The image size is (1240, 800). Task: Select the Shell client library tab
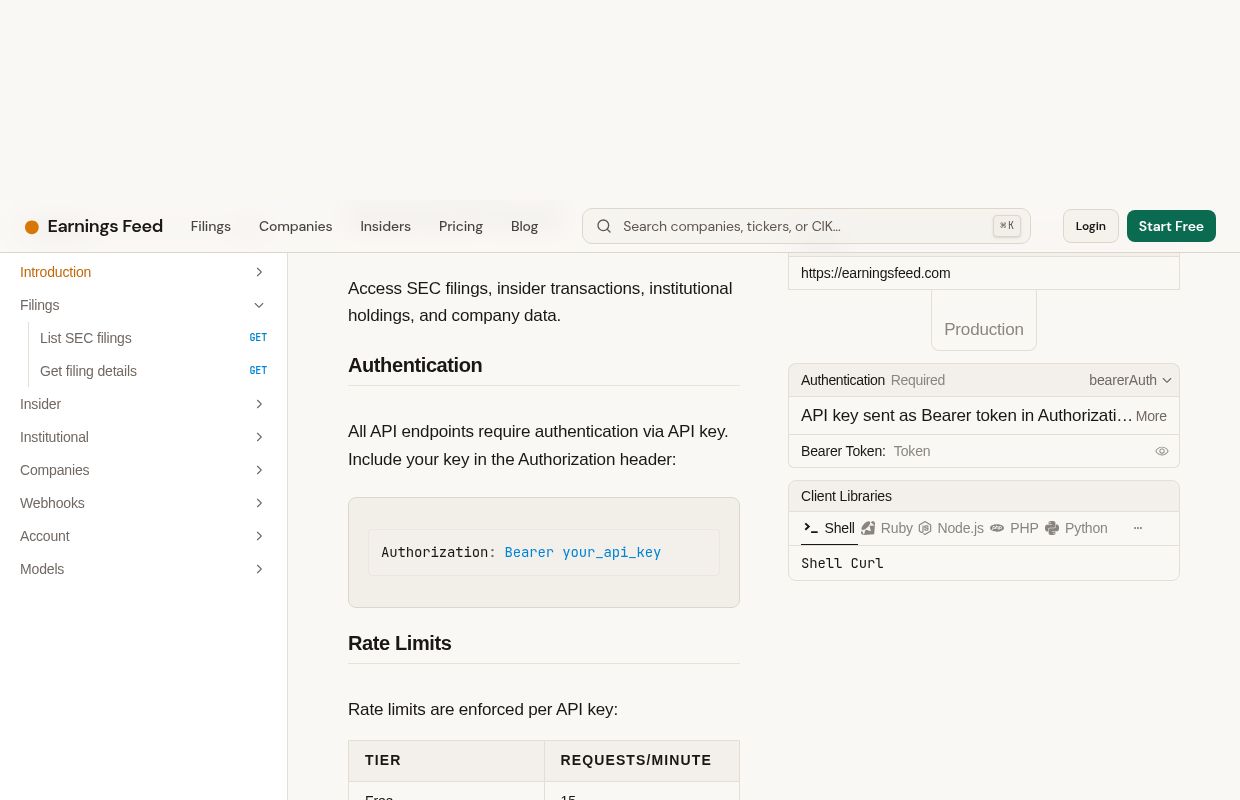(x=829, y=528)
